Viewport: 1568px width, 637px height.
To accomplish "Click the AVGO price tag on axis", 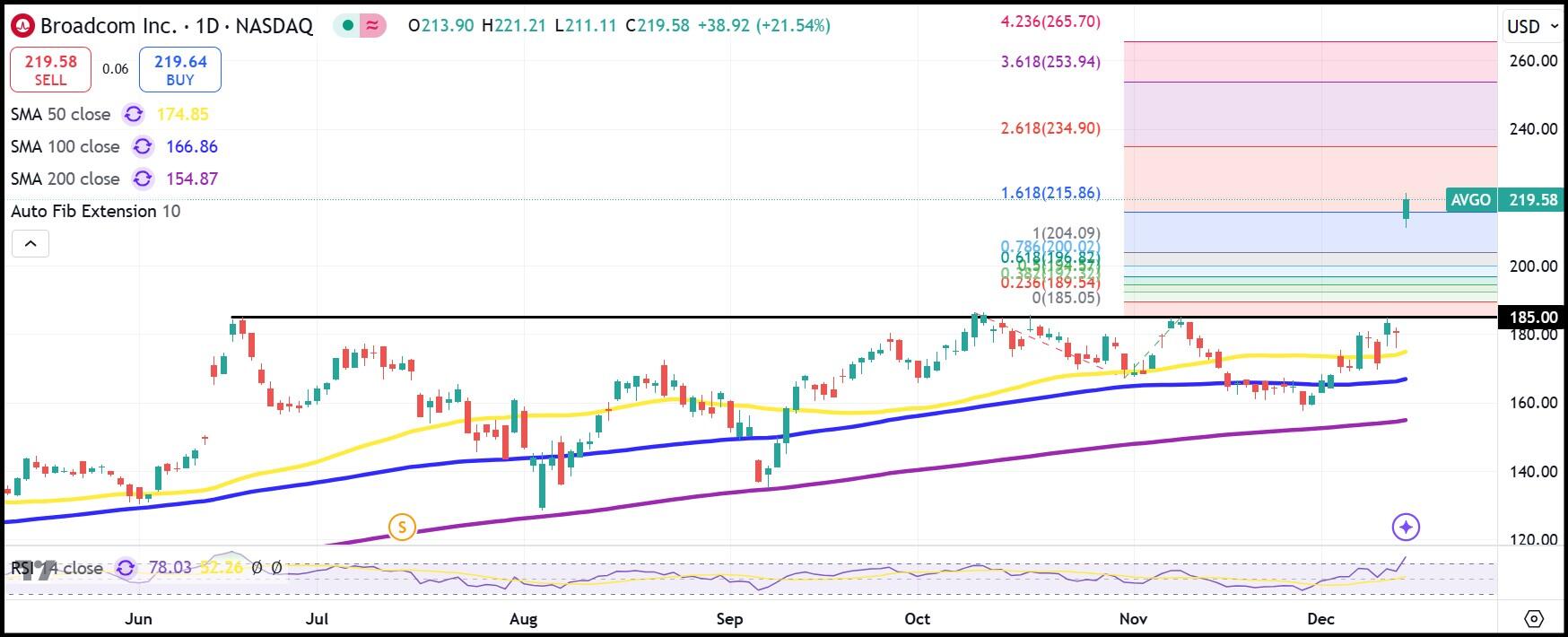I will point(1471,199).
